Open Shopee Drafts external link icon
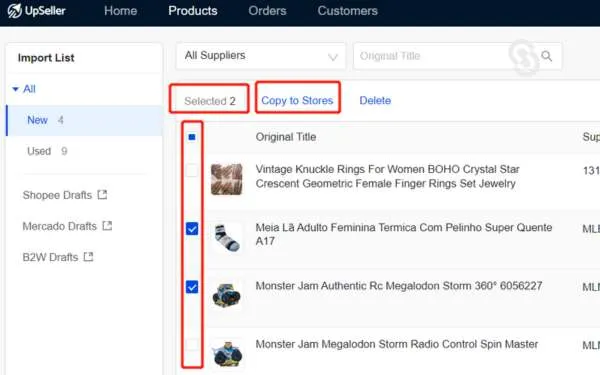The width and height of the screenshot is (600, 375). click(x=102, y=195)
